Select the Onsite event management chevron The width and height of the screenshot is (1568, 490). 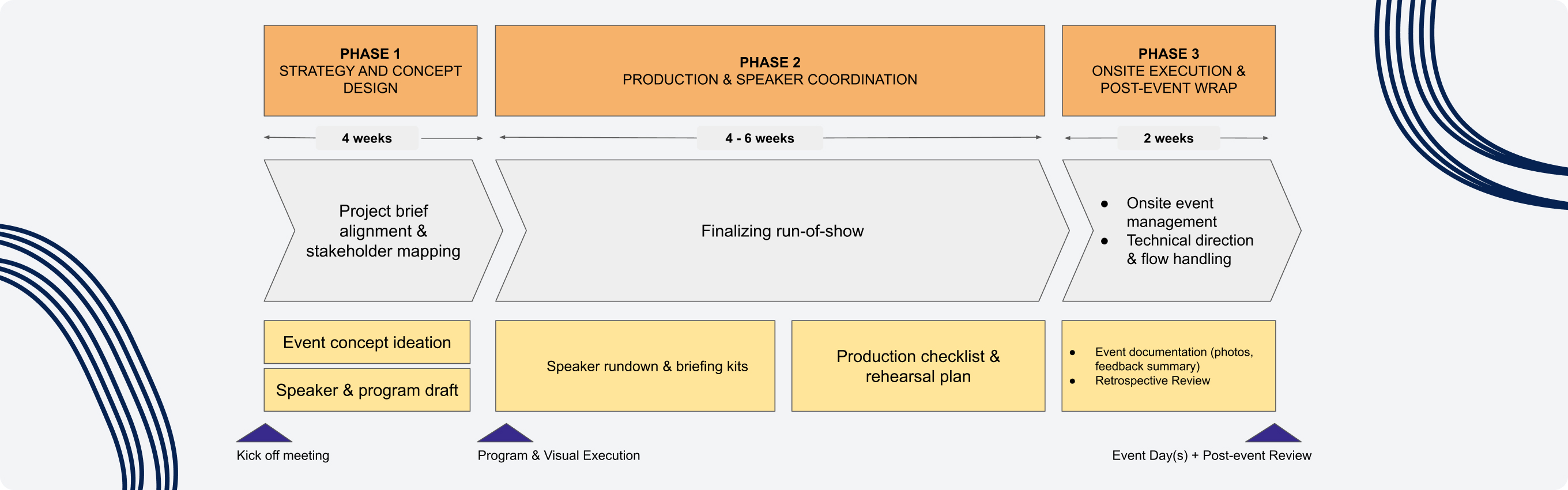1181,231
